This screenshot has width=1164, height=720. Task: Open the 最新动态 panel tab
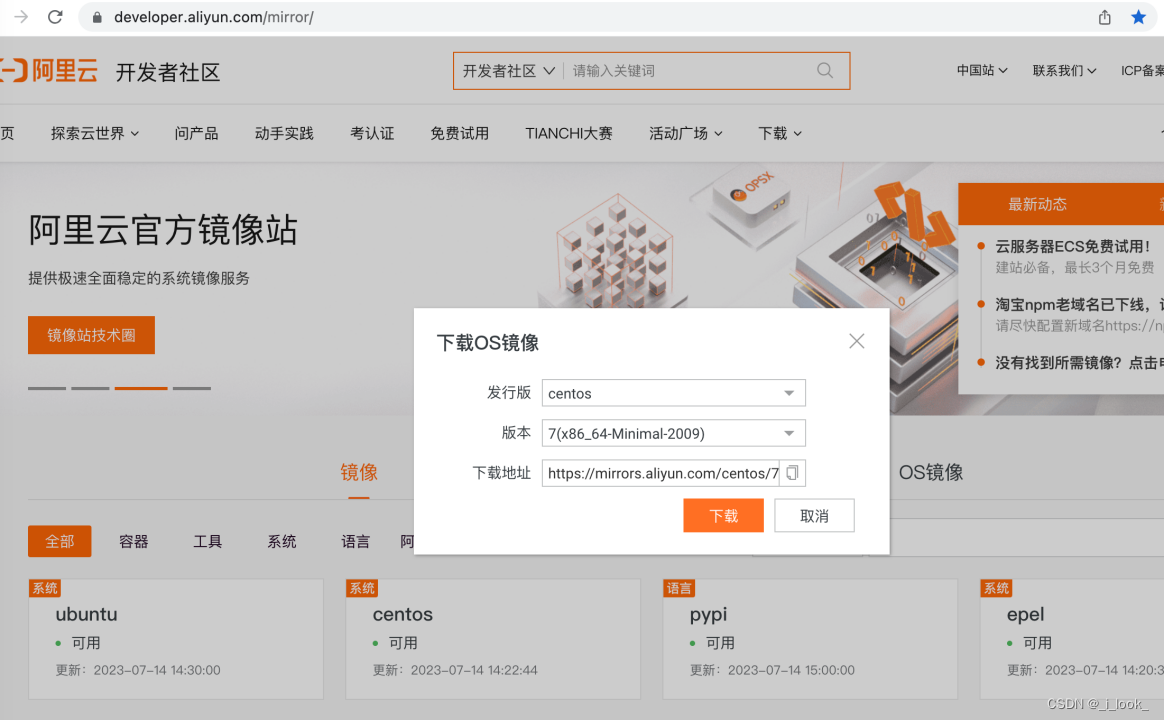pyautogui.click(x=1037, y=204)
